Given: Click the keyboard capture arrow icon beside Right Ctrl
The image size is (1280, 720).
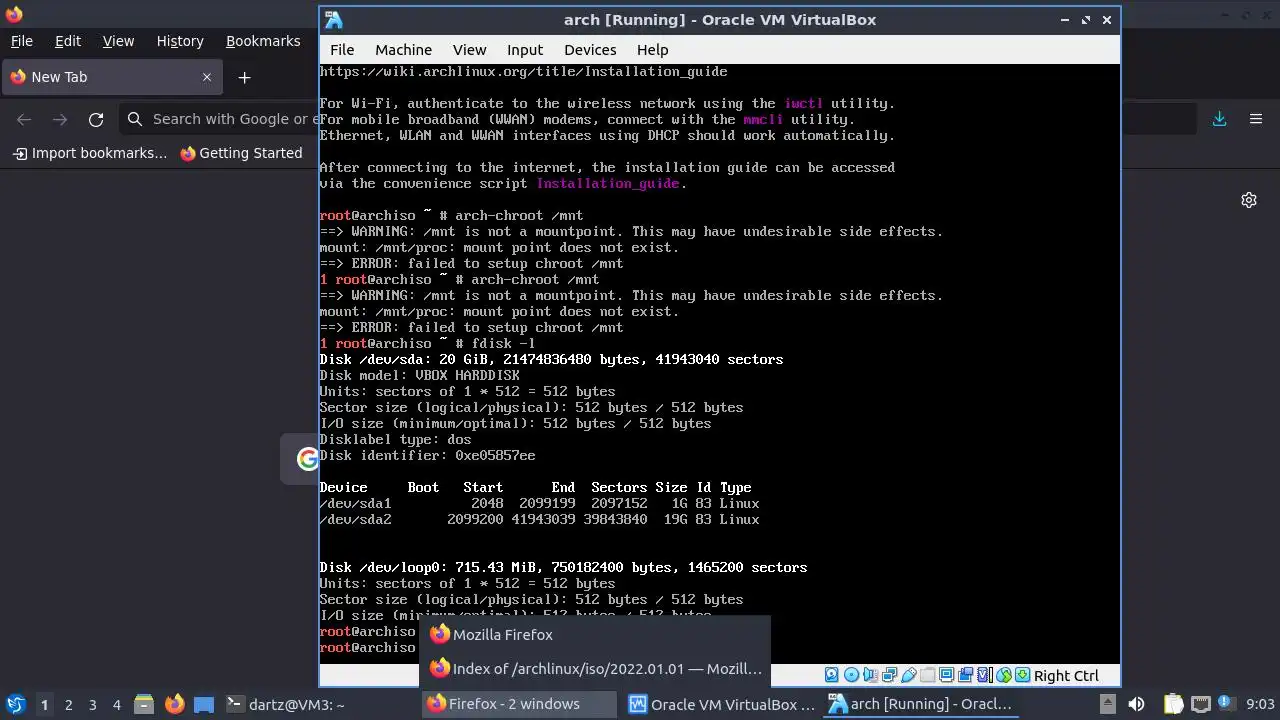Looking at the screenshot, I should pos(1023,675).
